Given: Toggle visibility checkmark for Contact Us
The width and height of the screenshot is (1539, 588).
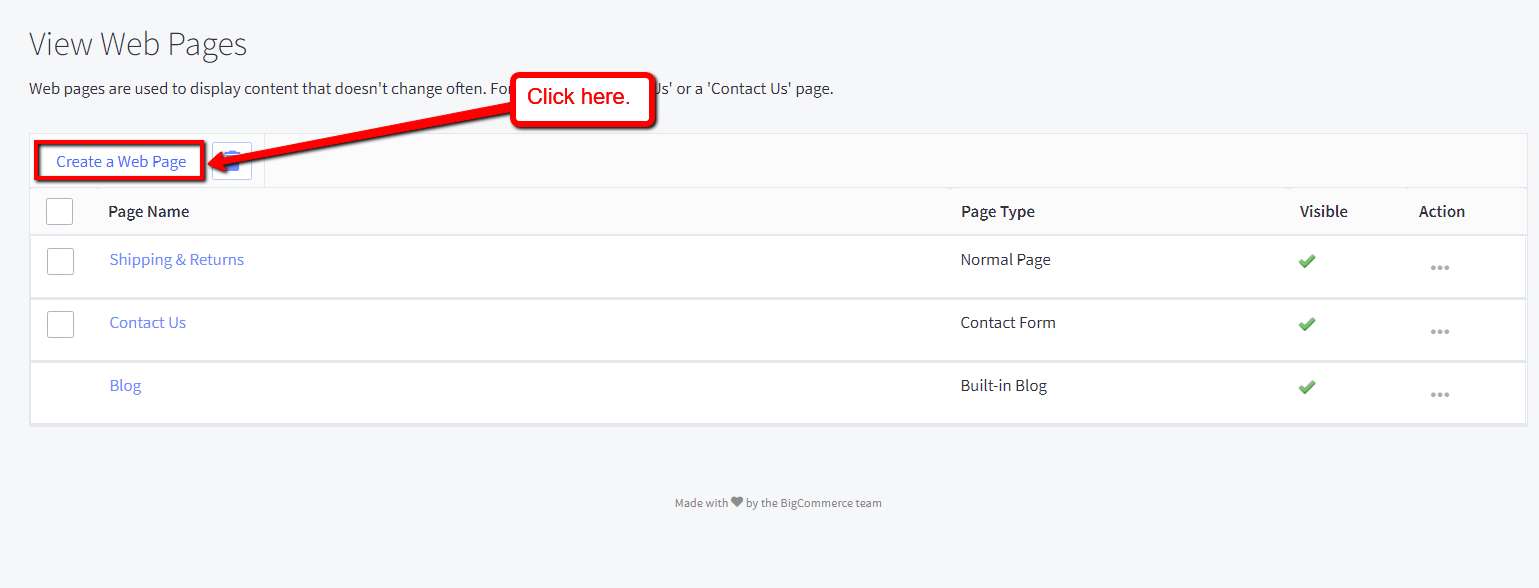Looking at the screenshot, I should [1306, 324].
